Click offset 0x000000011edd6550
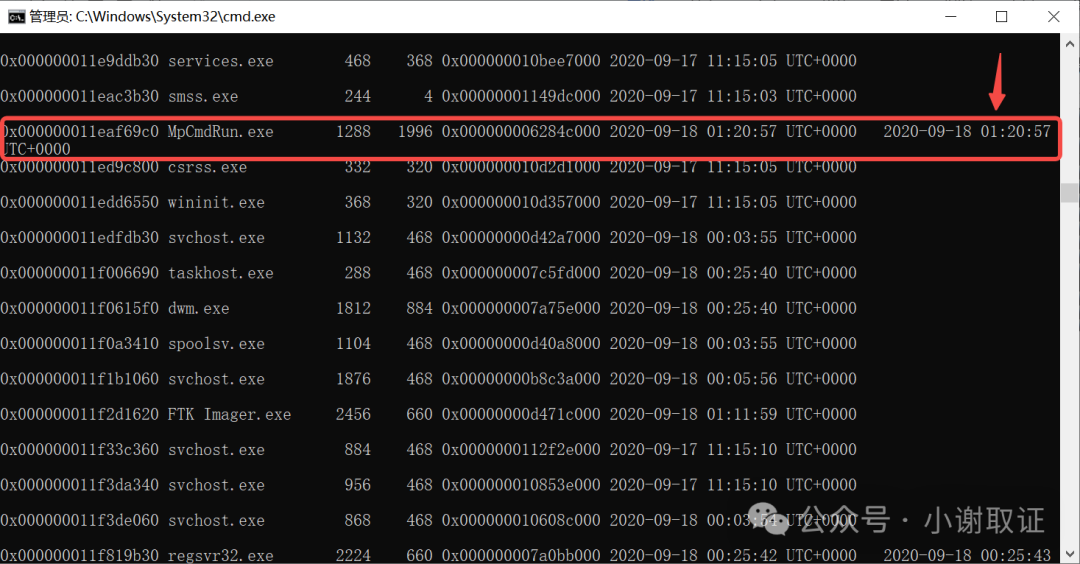Screen dimensions: 1080x564 click(x=79, y=202)
